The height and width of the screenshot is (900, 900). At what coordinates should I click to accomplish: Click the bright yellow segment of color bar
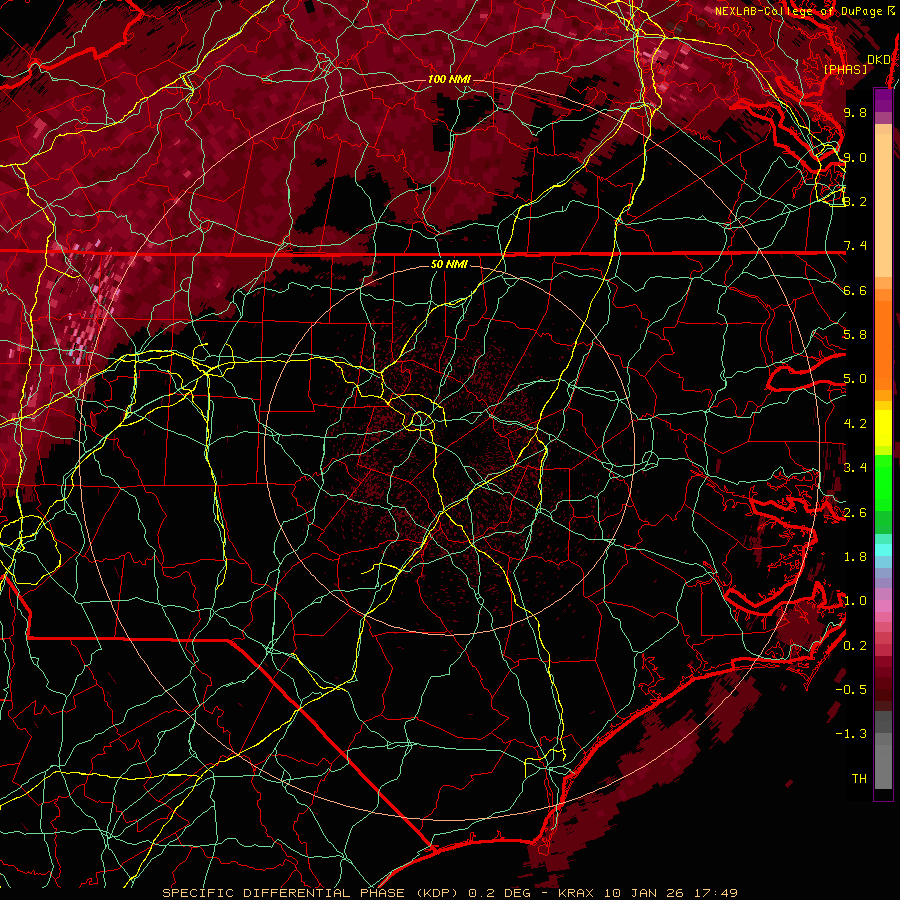point(883,428)
